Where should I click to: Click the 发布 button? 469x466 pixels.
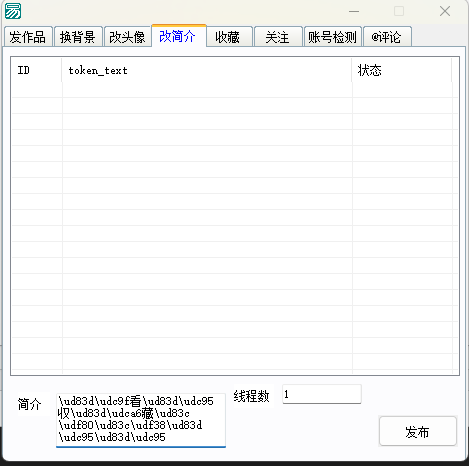point(418,431)
